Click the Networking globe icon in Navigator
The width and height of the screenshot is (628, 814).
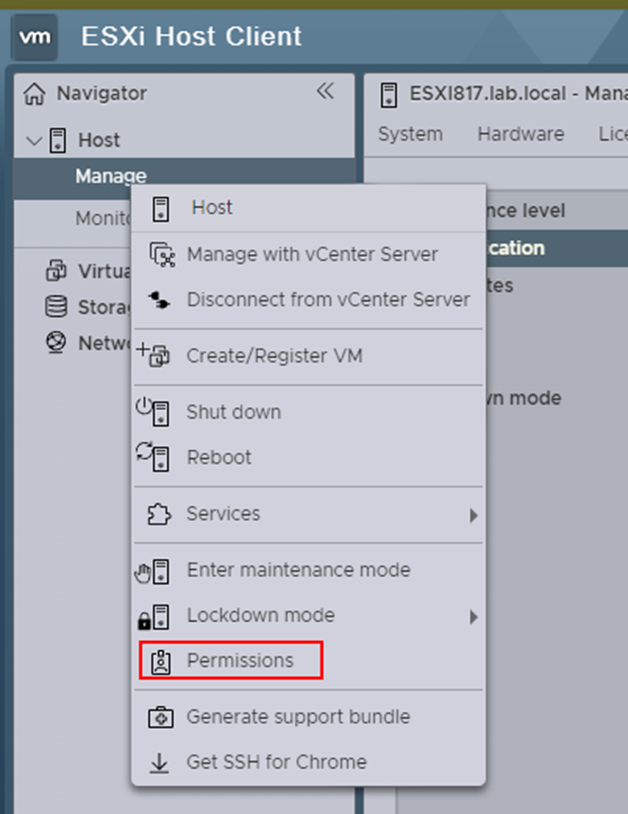(57, 343)
